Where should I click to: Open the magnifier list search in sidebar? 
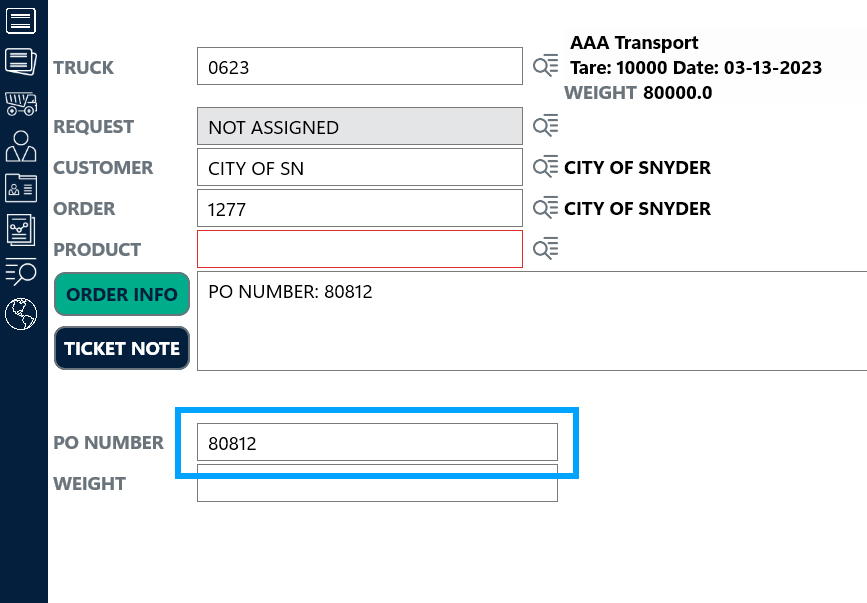pos(21,271)
